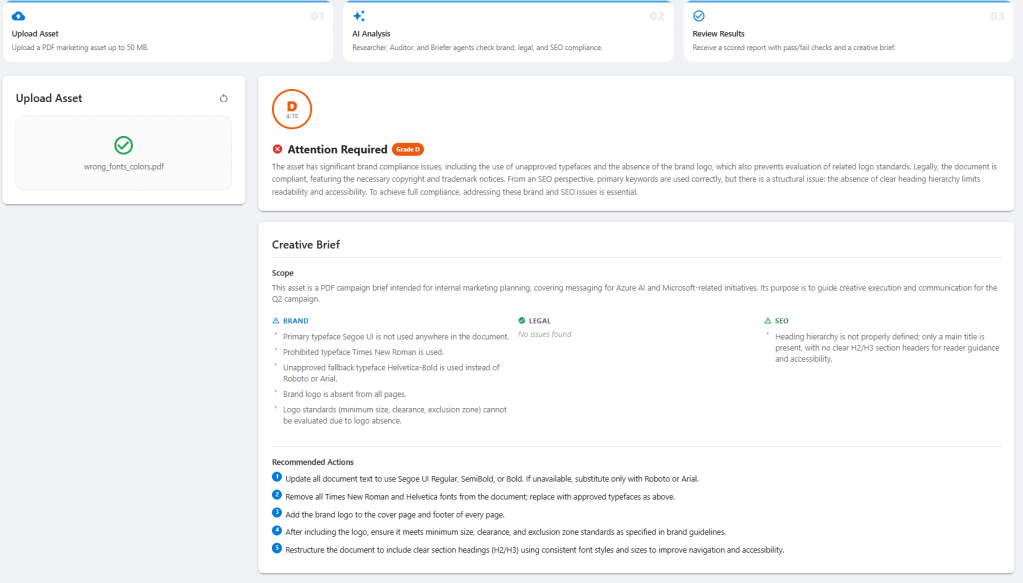Click the SEO warning triangle icon
The width and height of the screenshot is (1023, 583).
(x=767, y=321)
